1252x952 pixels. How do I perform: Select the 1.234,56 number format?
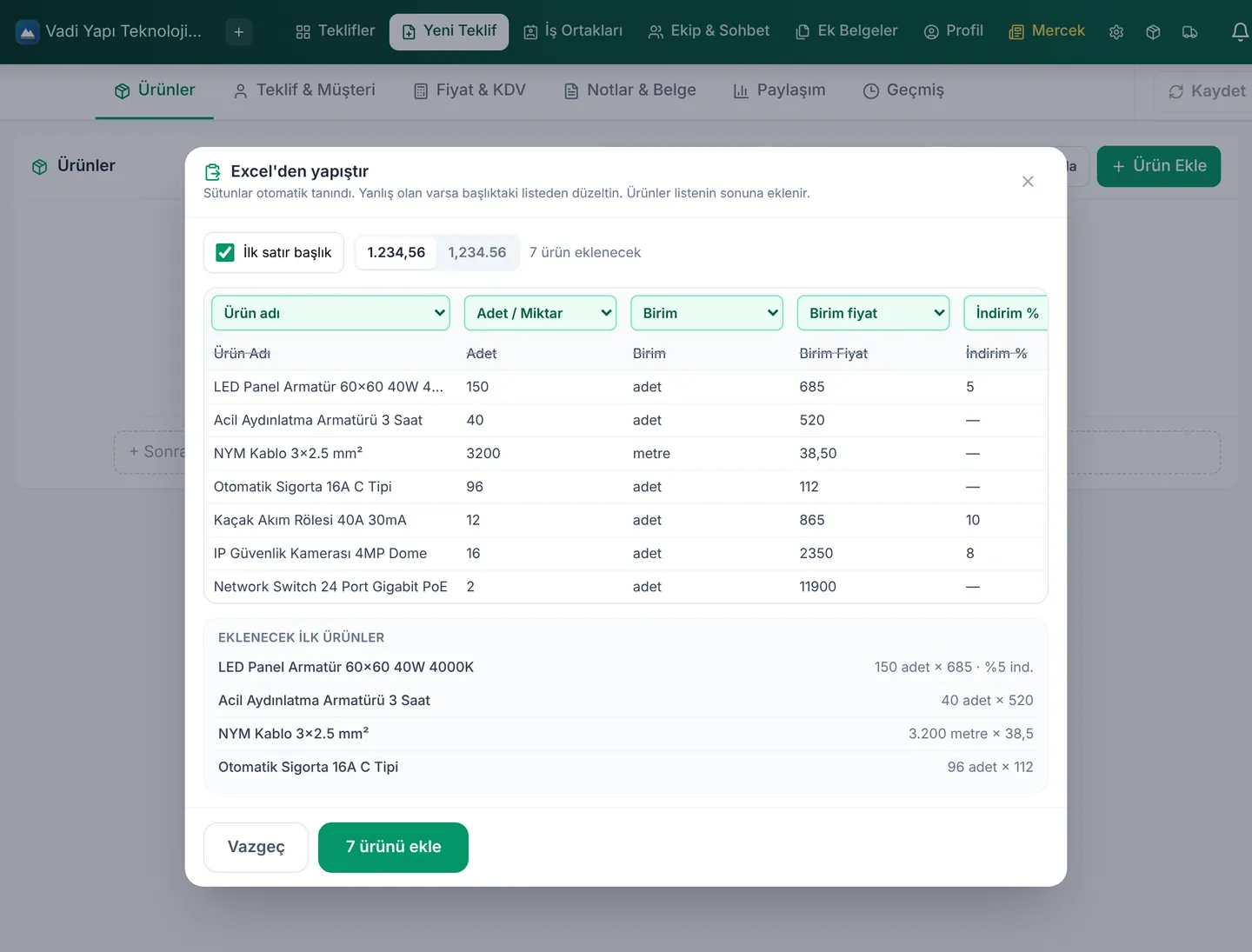(396, 252)
